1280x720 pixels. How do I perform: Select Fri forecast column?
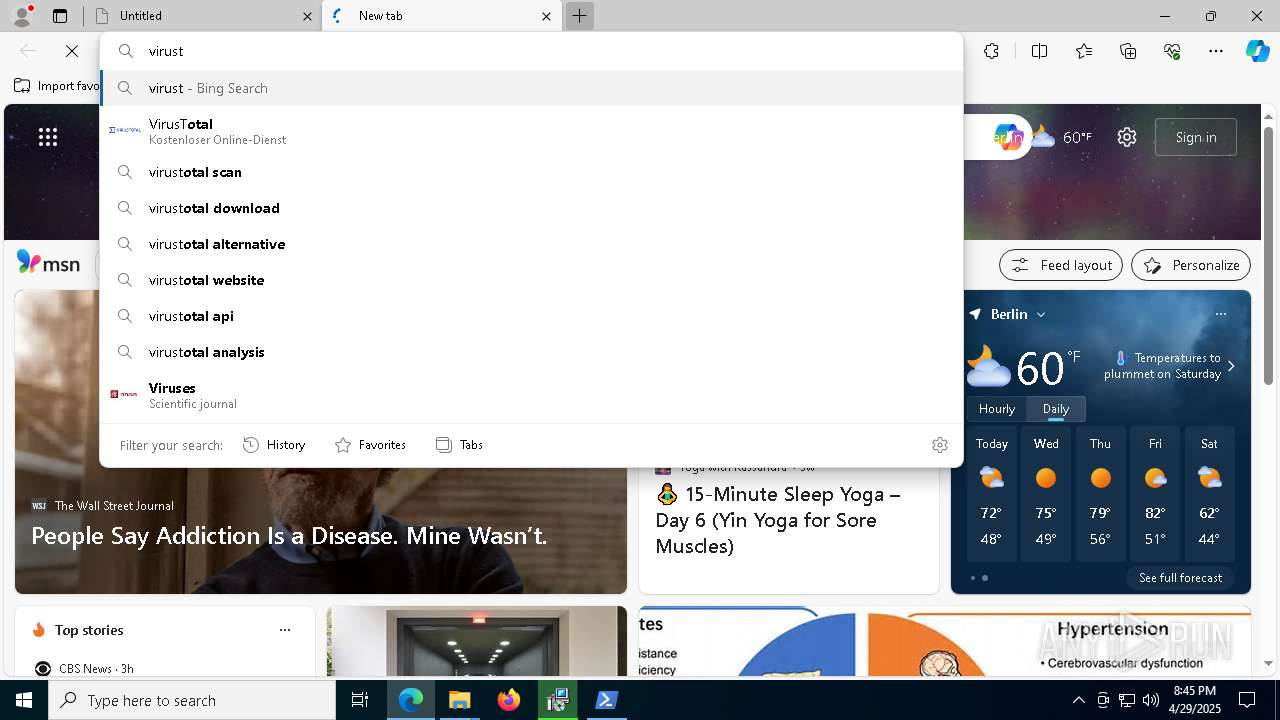coord(1155,492)
